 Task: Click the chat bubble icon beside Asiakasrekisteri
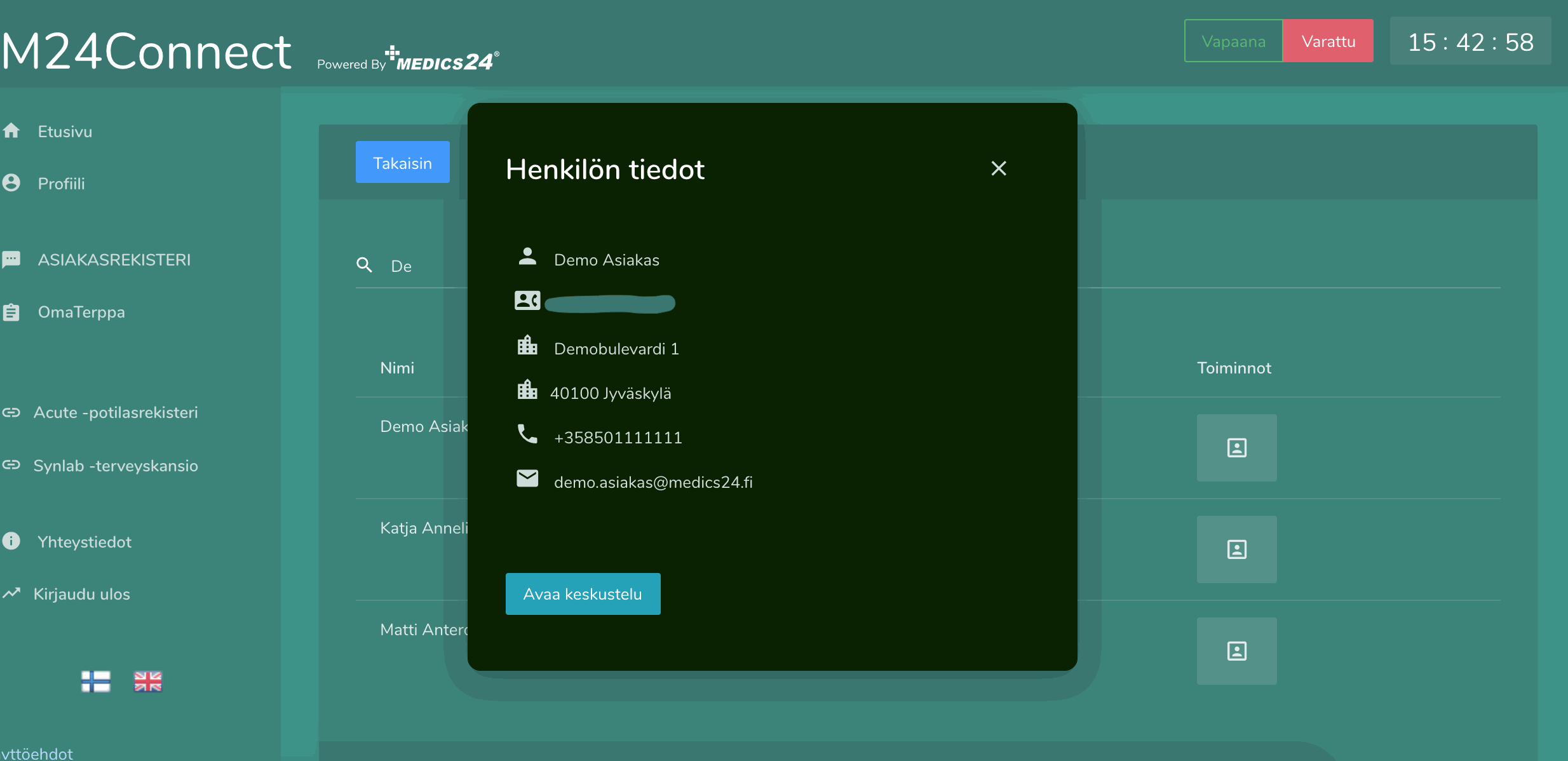11,259
